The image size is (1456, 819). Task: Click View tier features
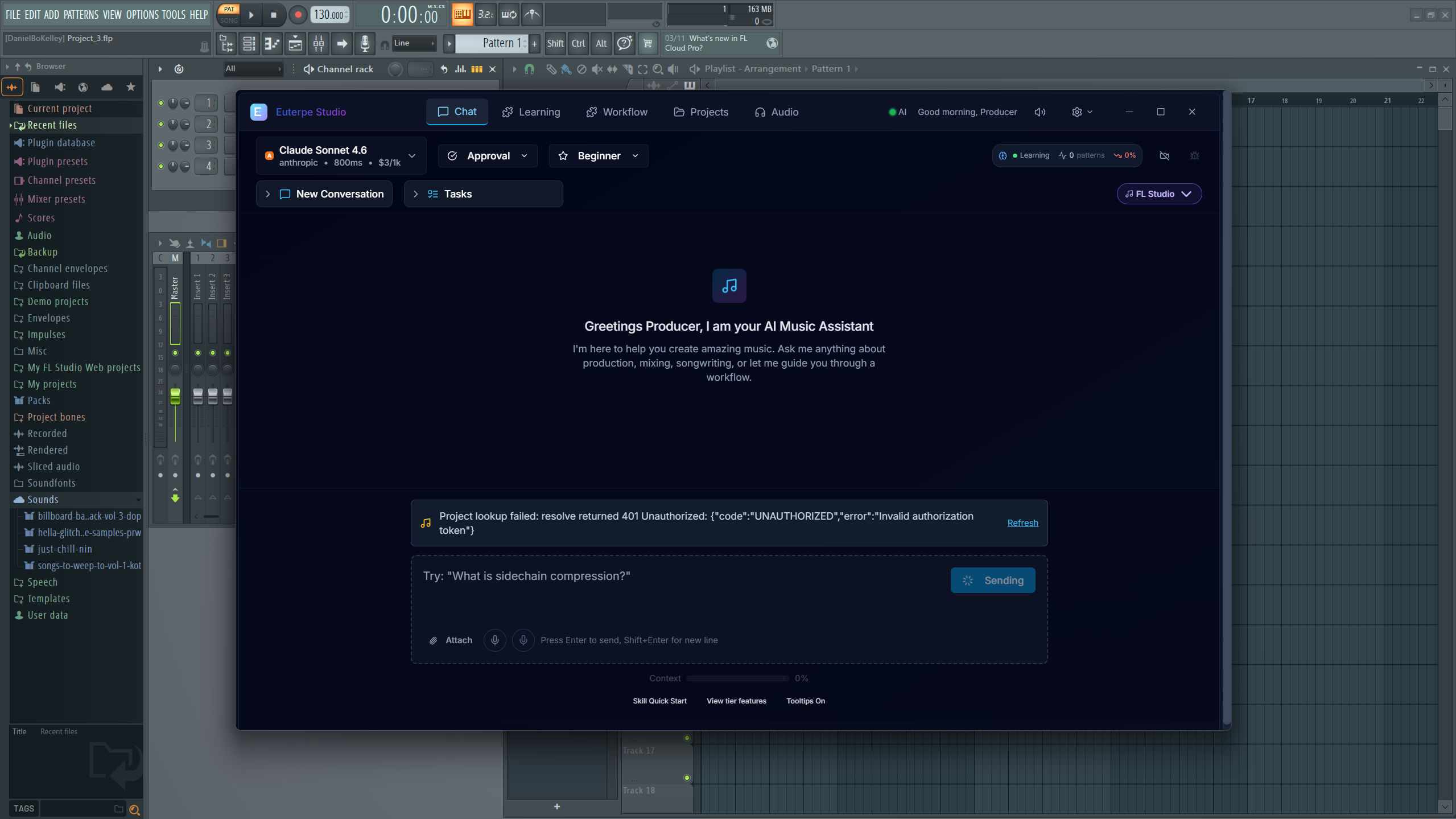point(736,701)
